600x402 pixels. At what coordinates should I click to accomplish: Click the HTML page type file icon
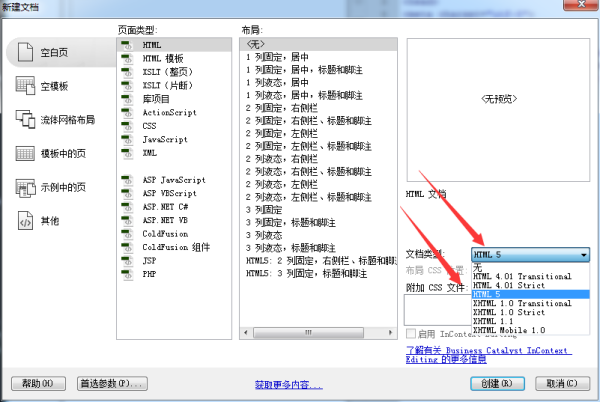pos(127,45)
